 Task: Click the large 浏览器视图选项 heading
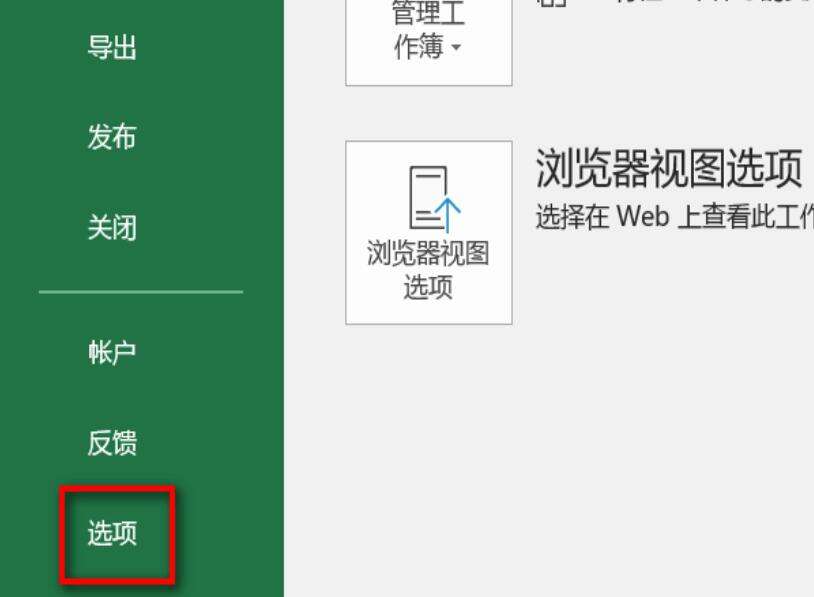(669, 168)
